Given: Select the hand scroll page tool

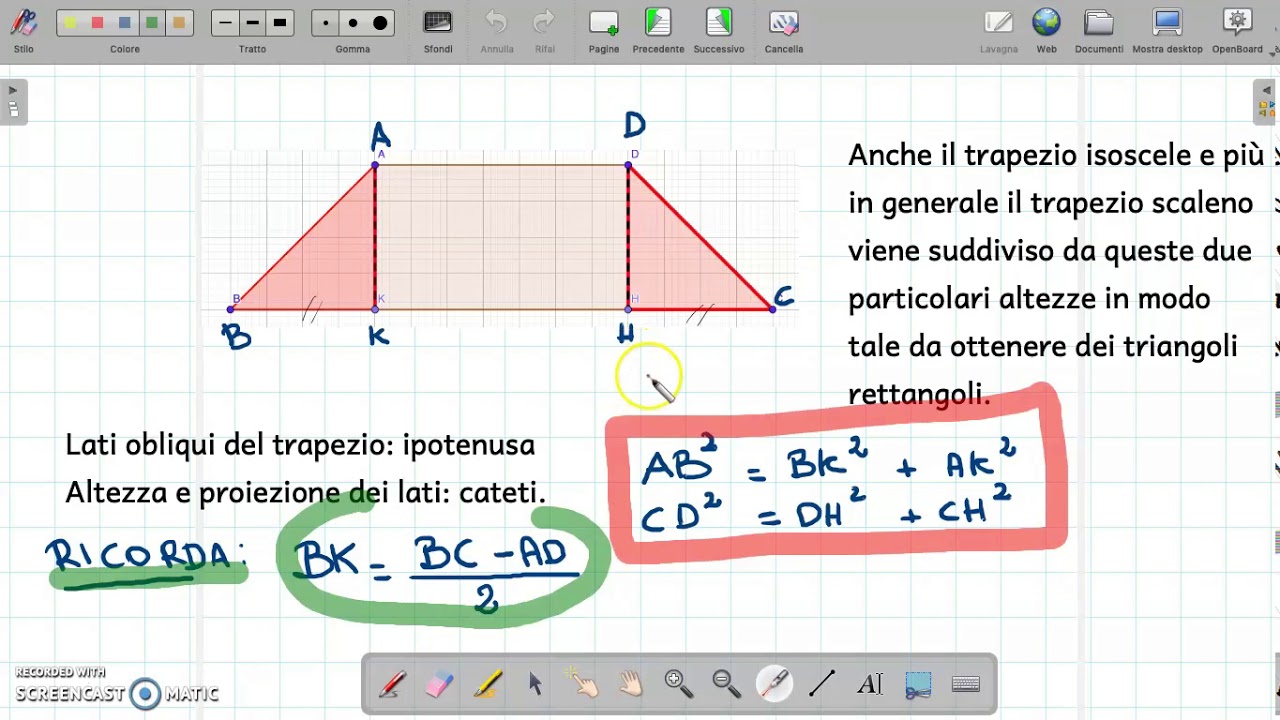Looking at the screenshot, I should 631,684.
